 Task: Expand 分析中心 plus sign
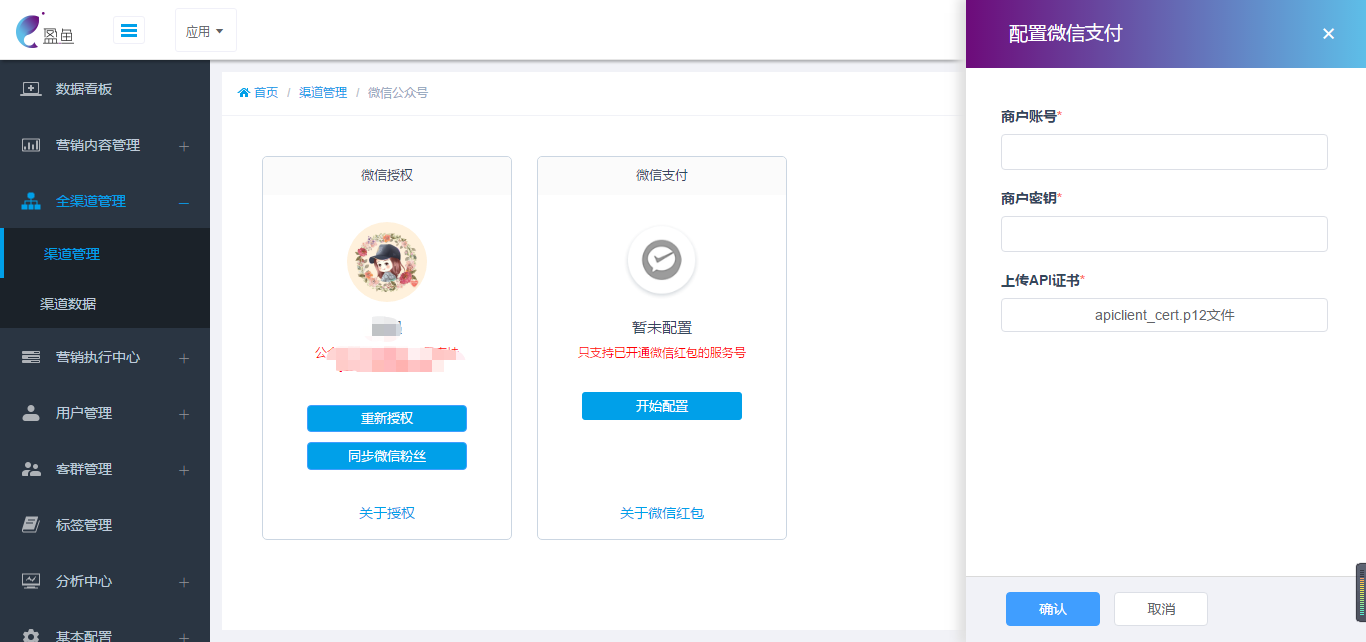tap(184, 582)
